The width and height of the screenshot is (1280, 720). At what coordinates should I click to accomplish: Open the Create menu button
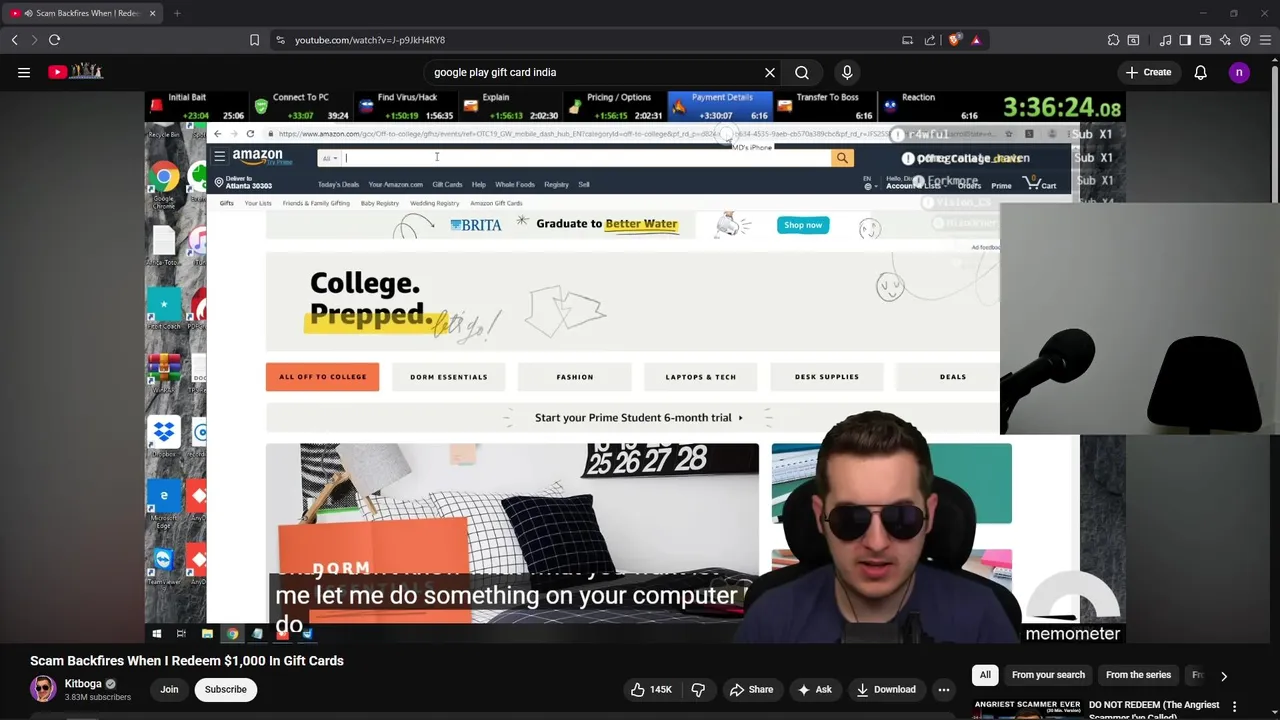coord(1148,72)
